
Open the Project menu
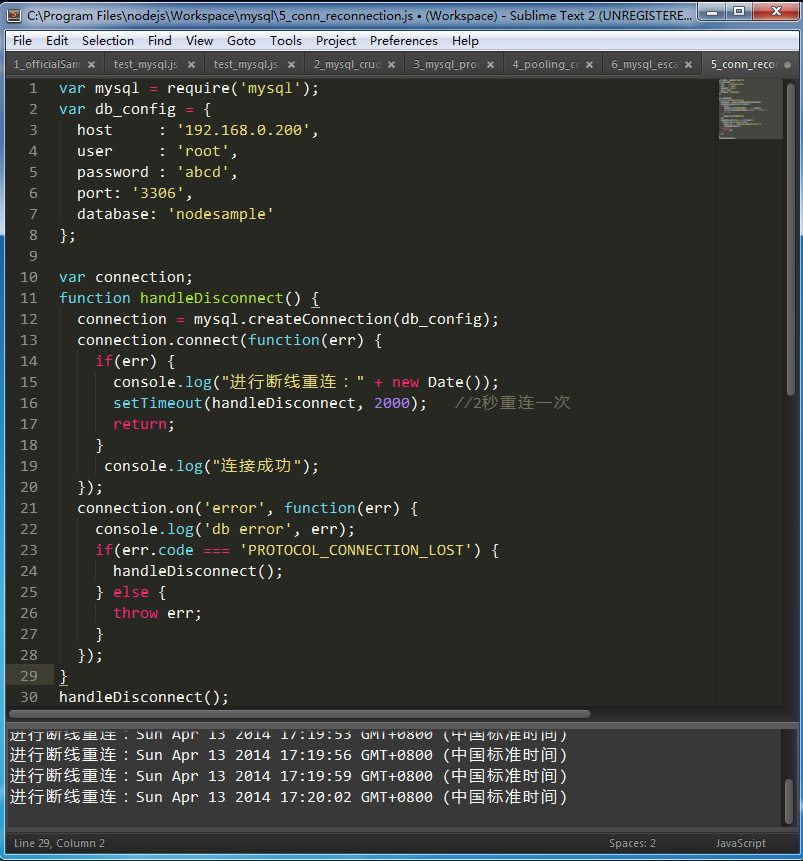[336, 41]
